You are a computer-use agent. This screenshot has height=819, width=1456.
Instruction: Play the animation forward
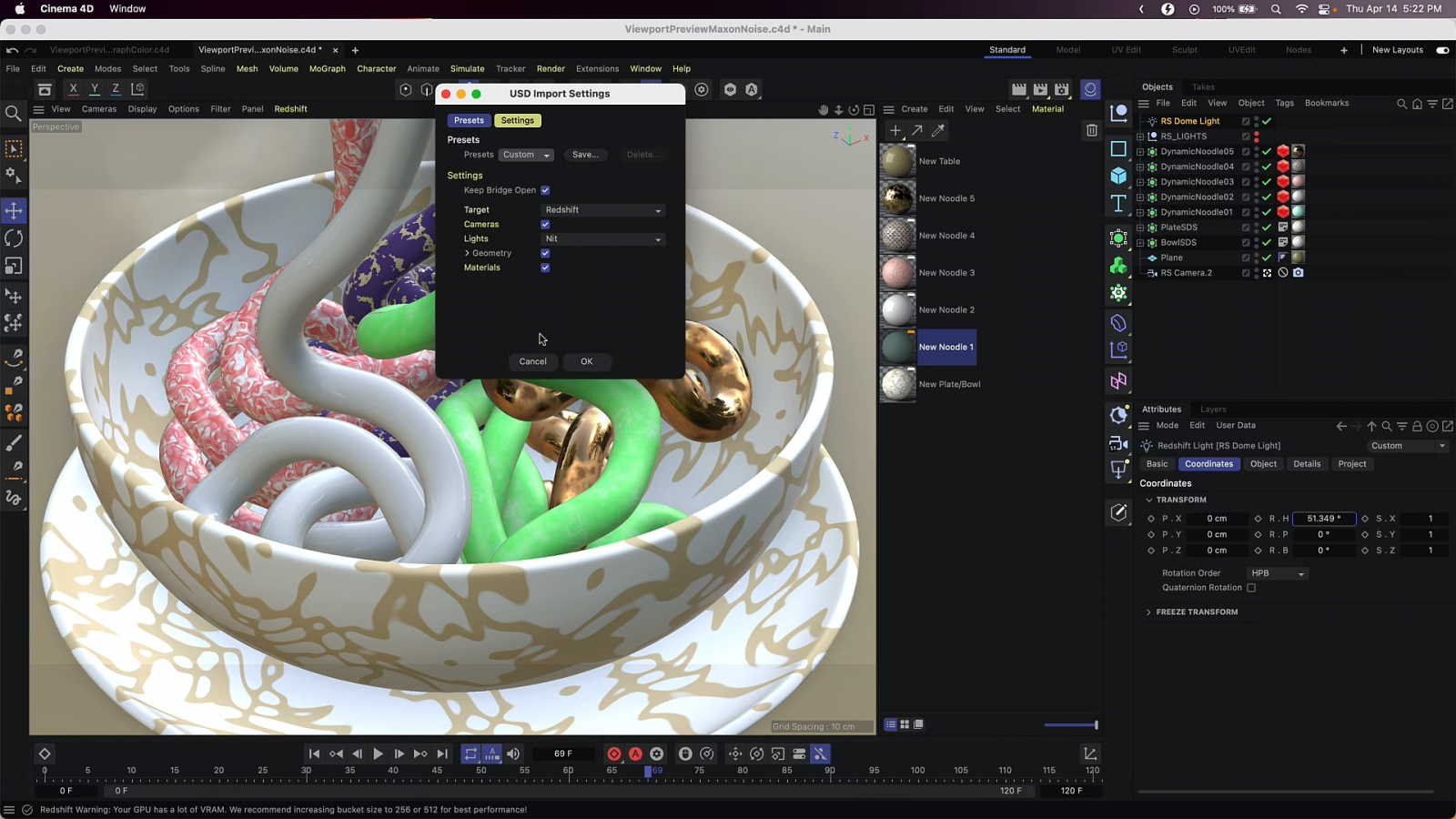tap(378, 754)
